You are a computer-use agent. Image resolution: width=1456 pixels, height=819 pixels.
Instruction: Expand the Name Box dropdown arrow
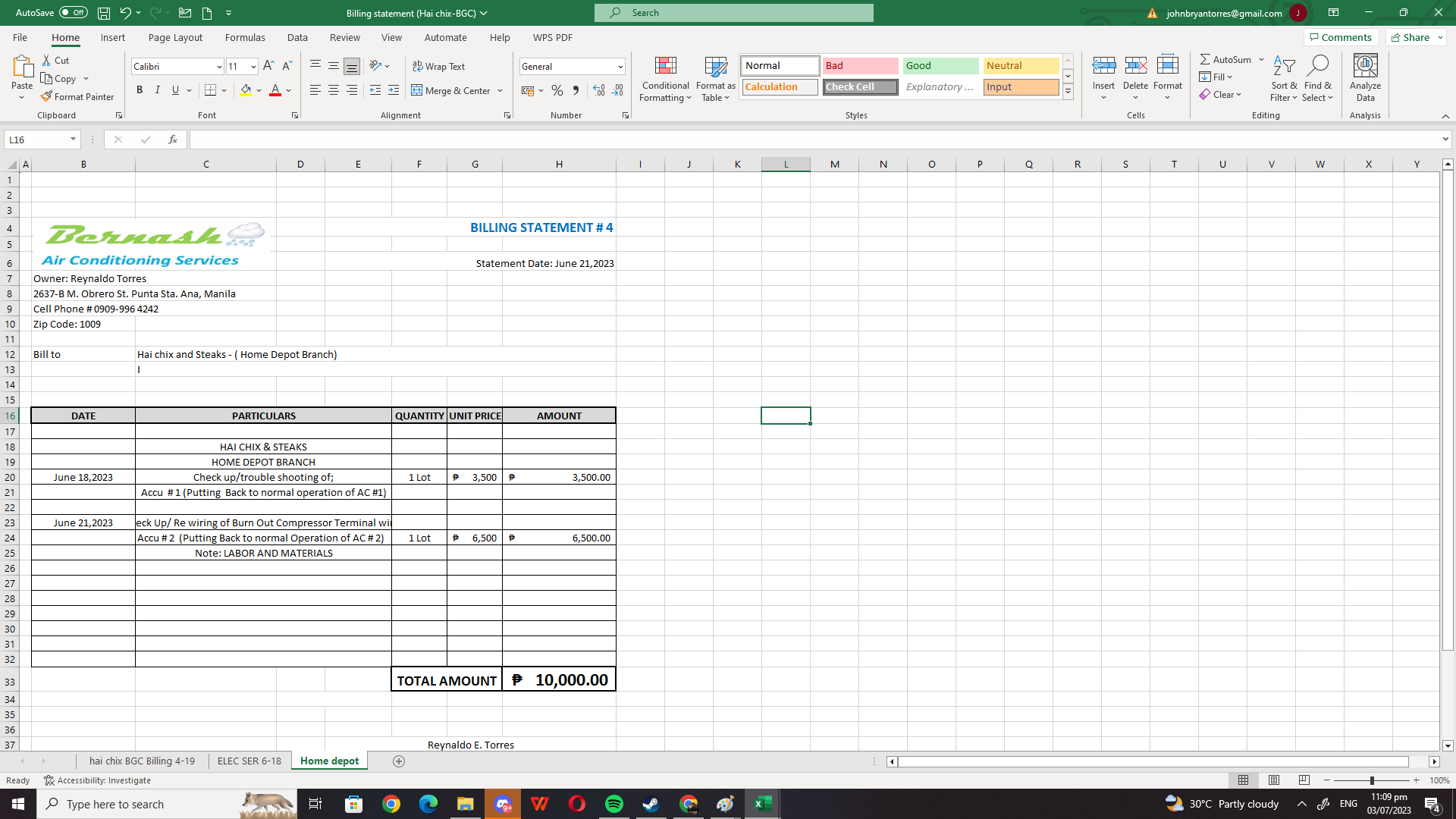click(x=73, y=140)
